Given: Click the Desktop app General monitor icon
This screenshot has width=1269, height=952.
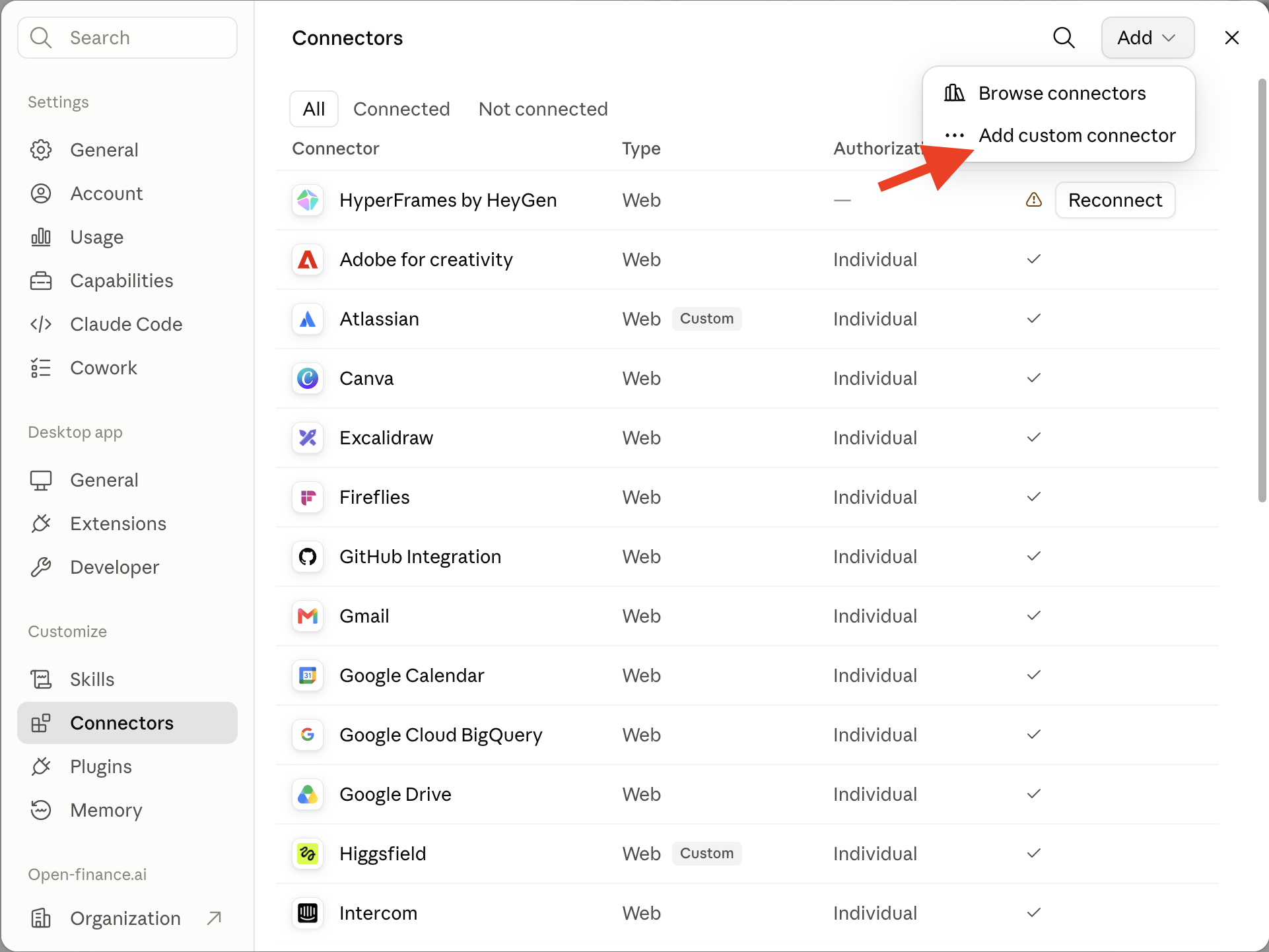Looking at the screenshot, I should (41, 480).
